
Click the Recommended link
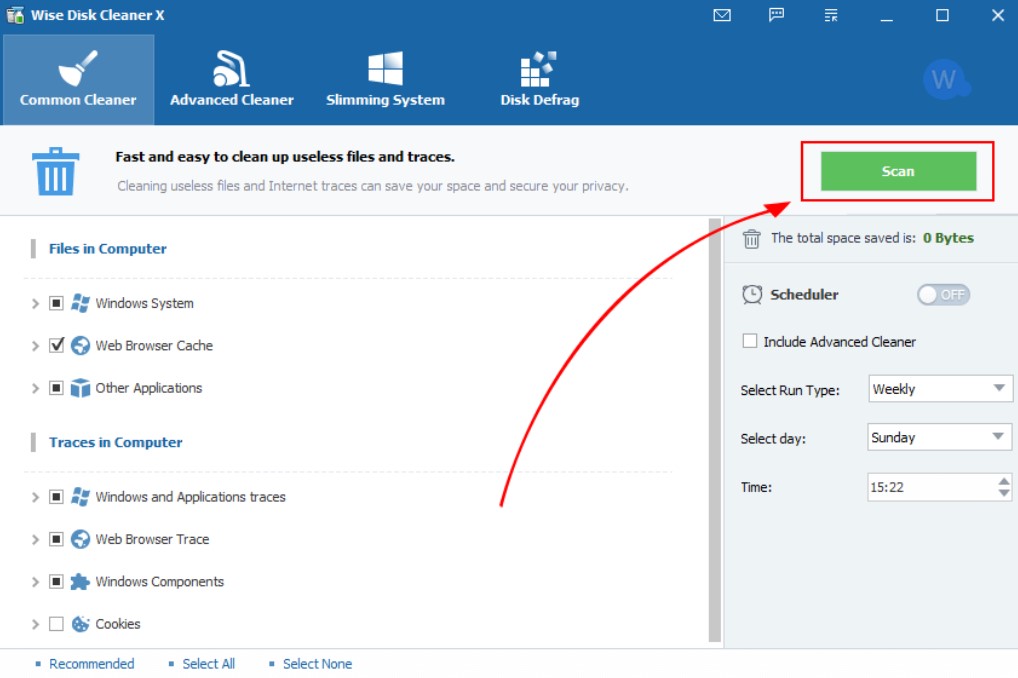92,664
